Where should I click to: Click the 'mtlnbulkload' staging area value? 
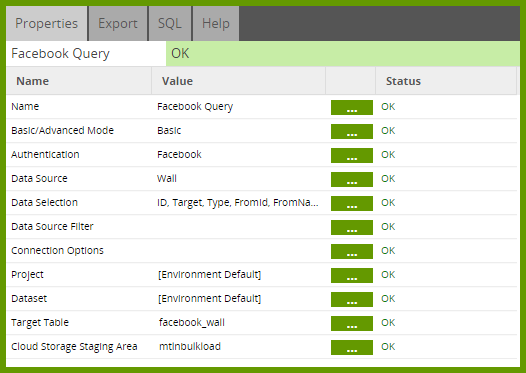tap(190, 347)
